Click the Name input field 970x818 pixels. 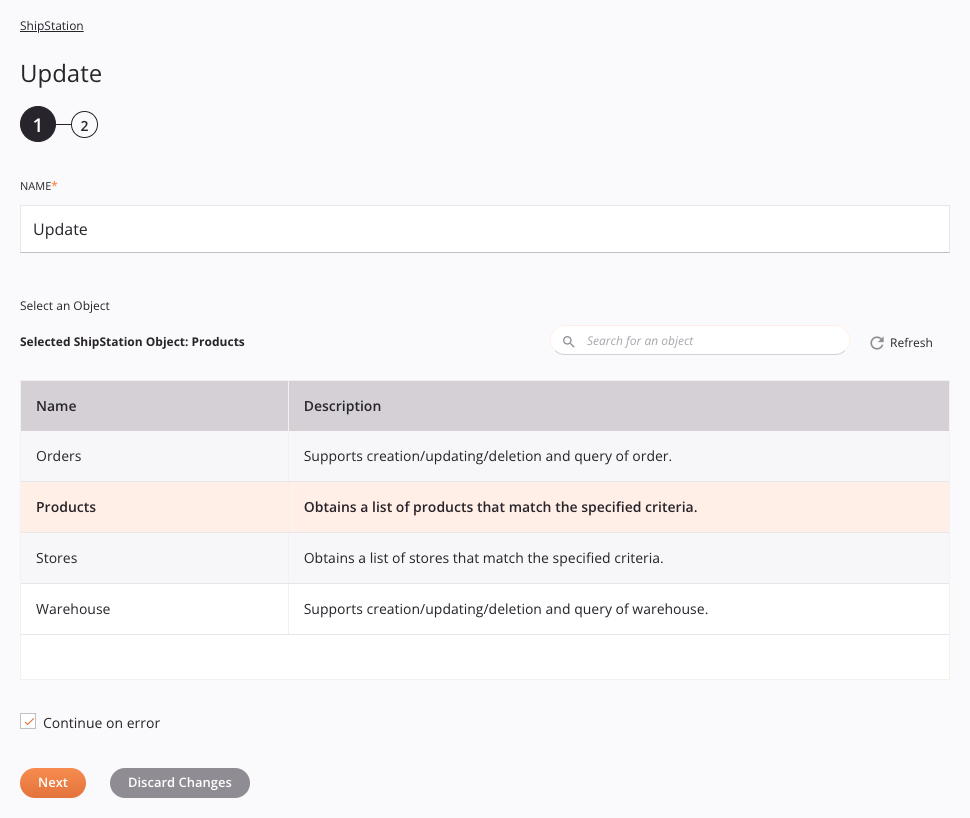[x=484, y=229]
